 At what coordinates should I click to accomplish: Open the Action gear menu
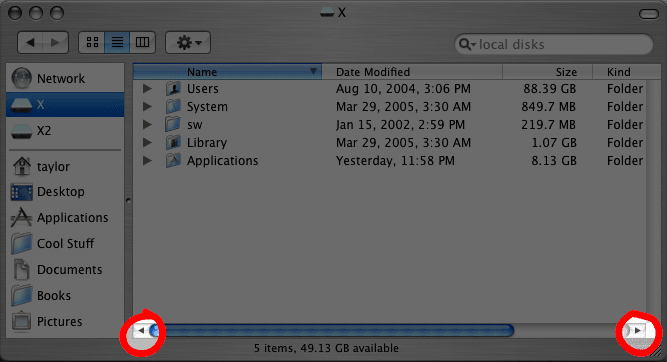[x=188, y=43]
